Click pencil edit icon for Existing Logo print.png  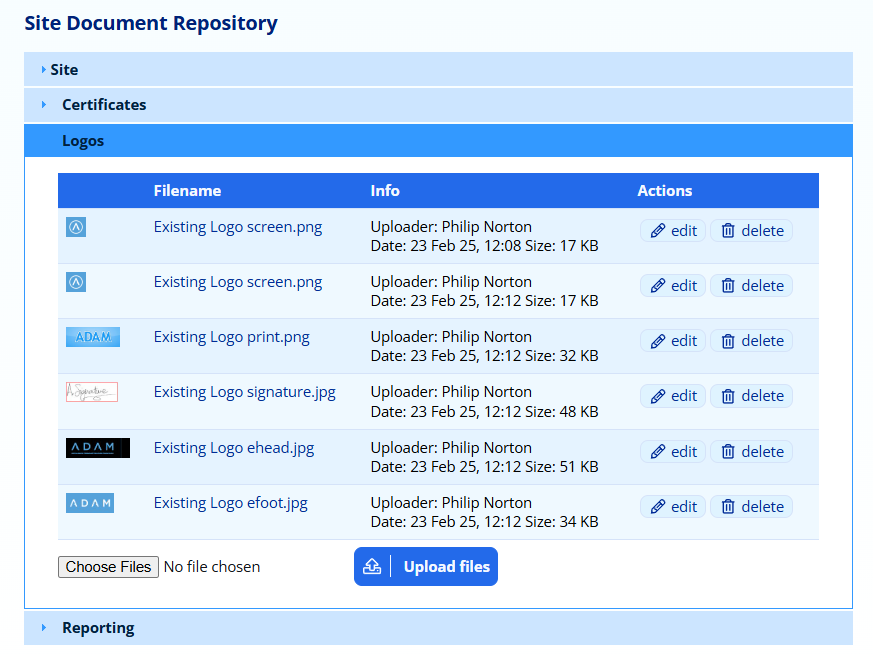pyautogui.click(x=658, y=341)
